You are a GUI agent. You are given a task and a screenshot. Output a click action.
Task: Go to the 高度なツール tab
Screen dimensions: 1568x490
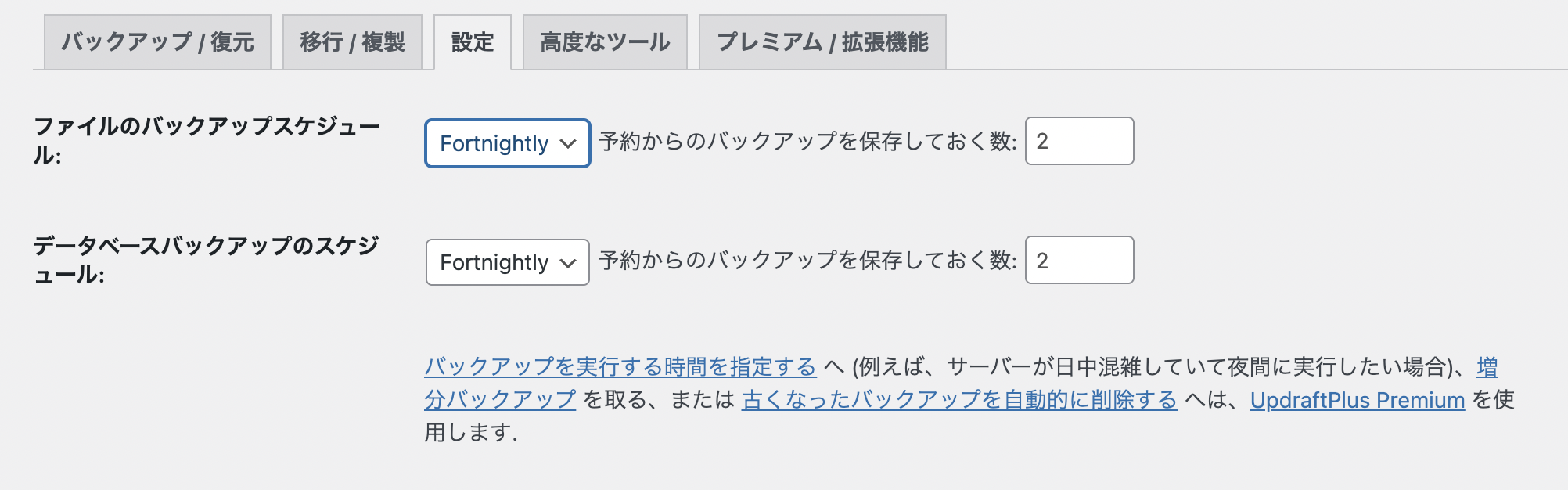coord(605,42)
